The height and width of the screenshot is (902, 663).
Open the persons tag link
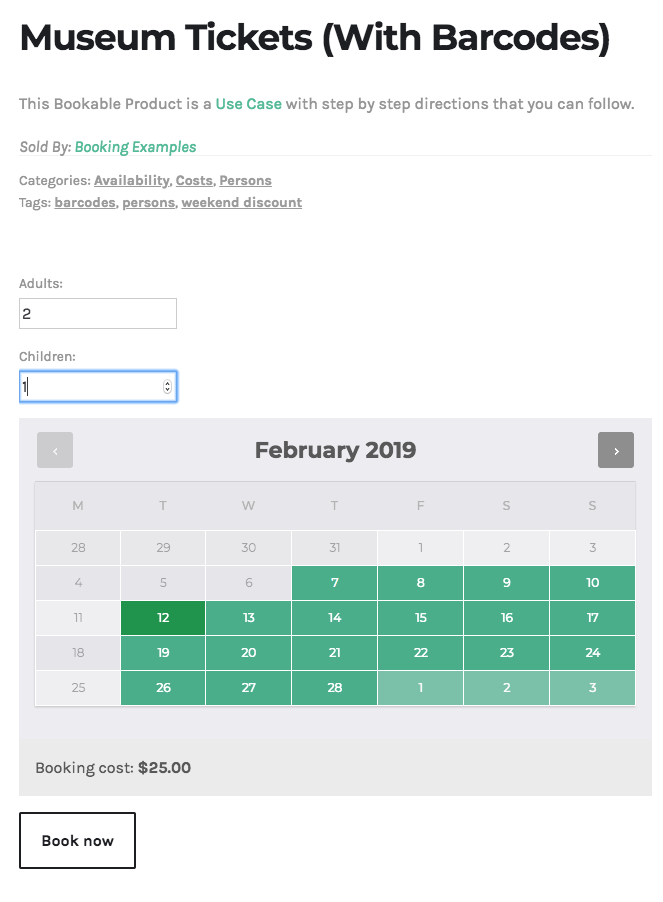(x=148, y=203)
